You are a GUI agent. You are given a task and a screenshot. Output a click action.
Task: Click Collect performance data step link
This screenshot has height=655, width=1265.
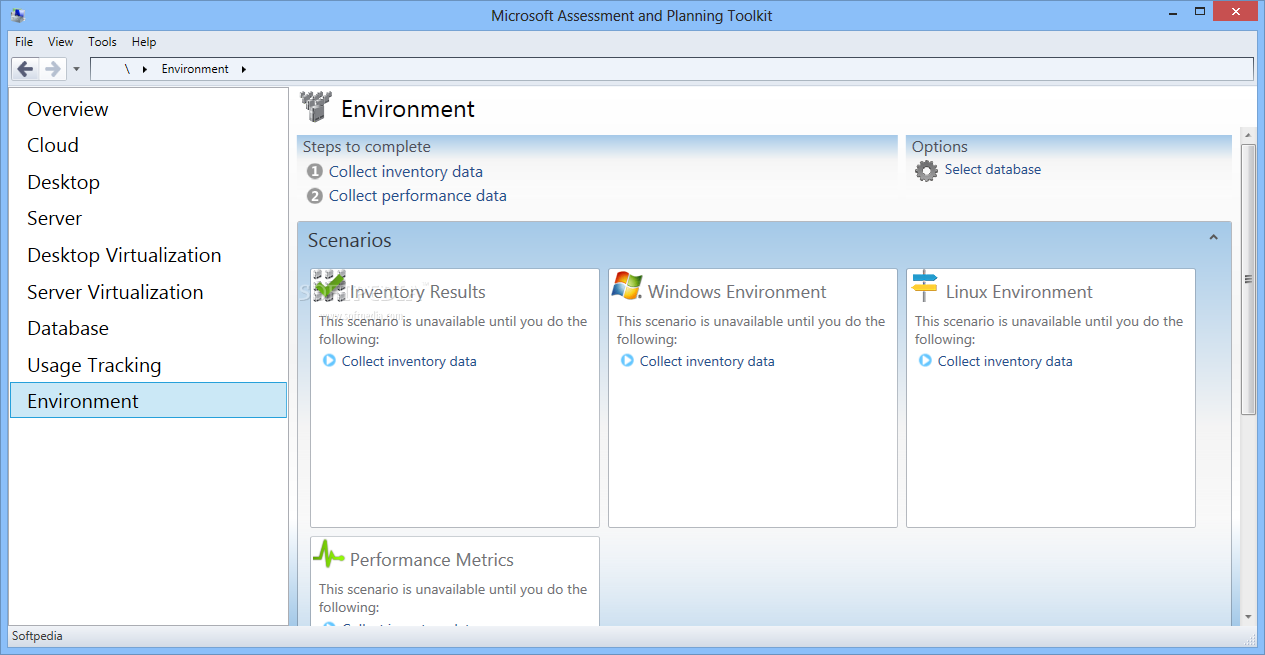417,196
